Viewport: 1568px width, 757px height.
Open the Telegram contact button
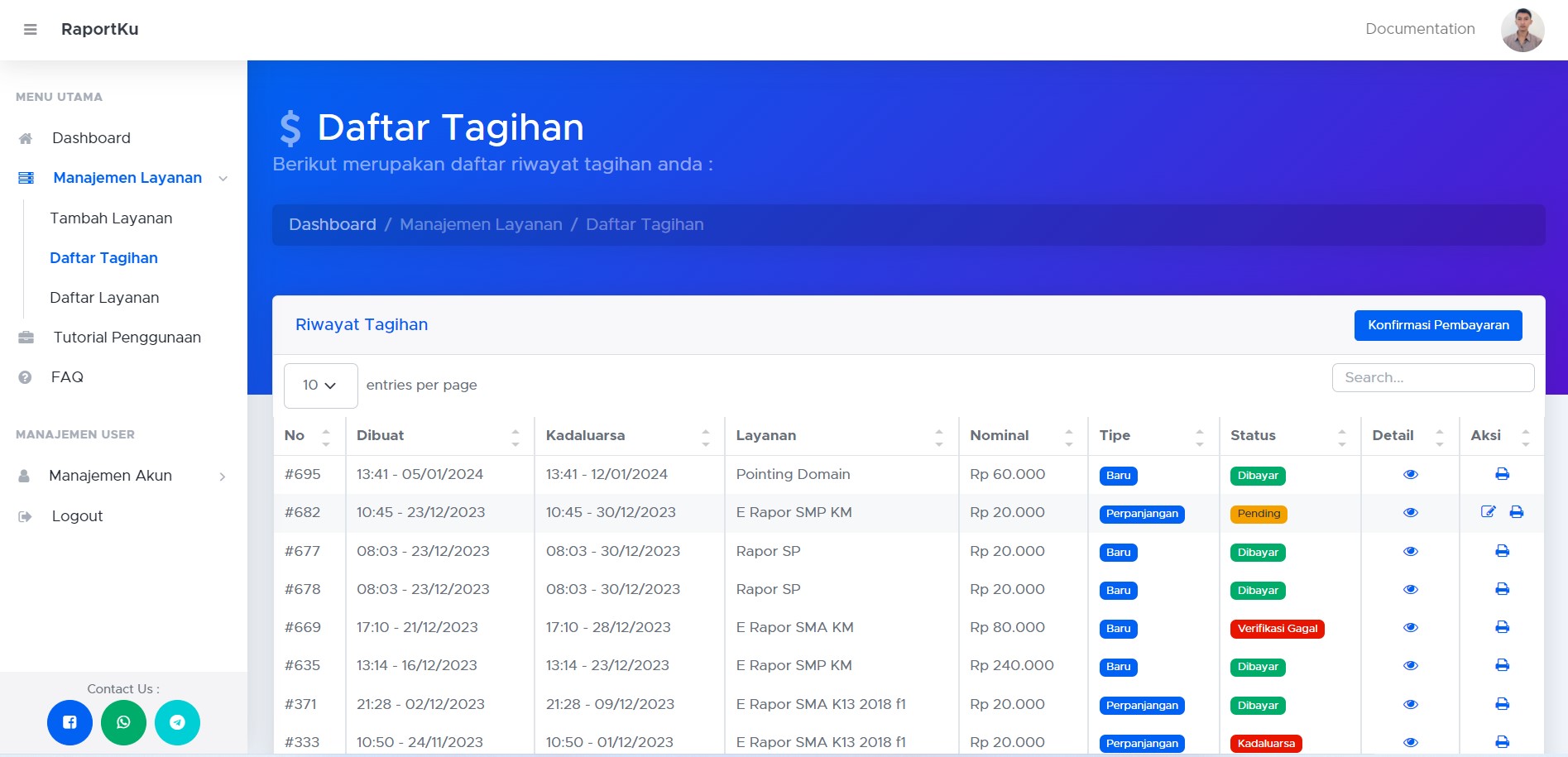tap(177, 722)
